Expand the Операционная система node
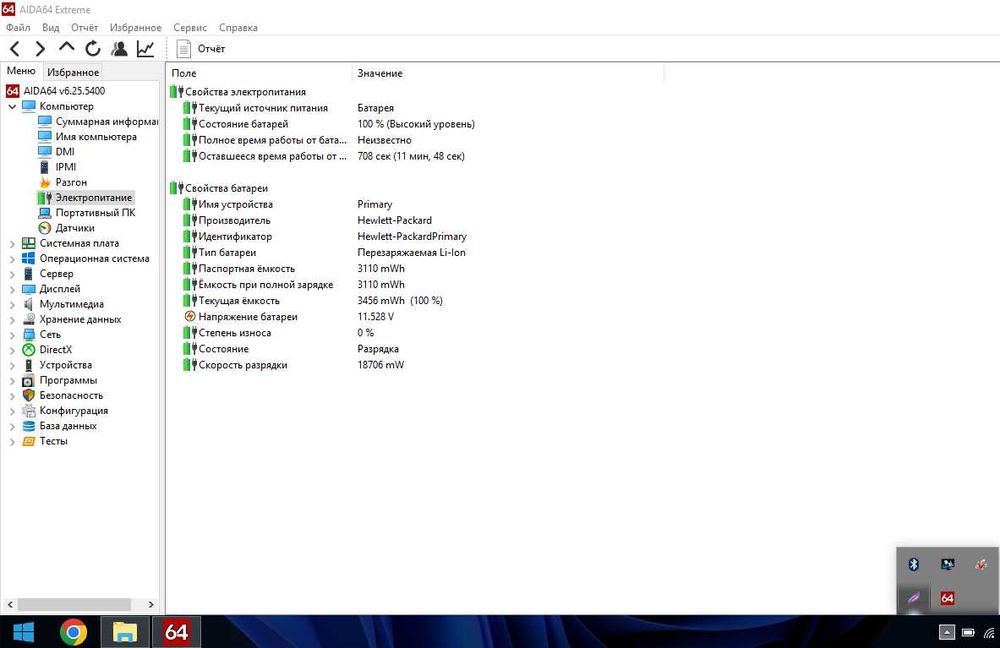1000x648 pixels. pyautogui.click(x=12, y=259)
